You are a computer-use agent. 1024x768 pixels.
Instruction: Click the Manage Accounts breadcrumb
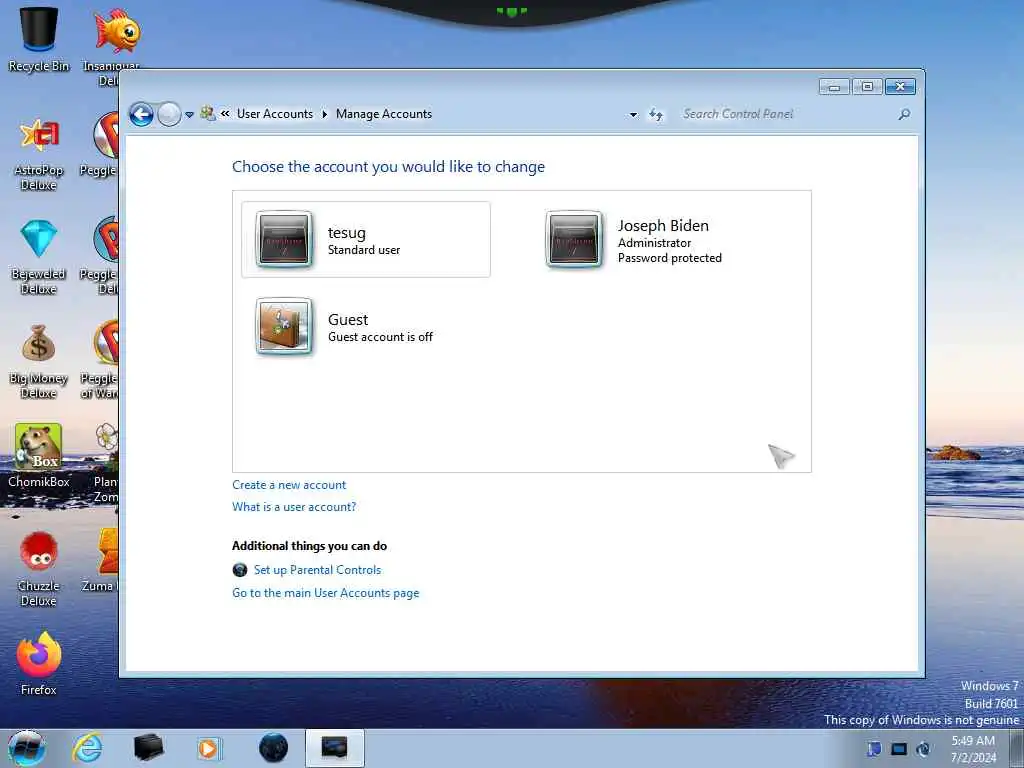384,114
